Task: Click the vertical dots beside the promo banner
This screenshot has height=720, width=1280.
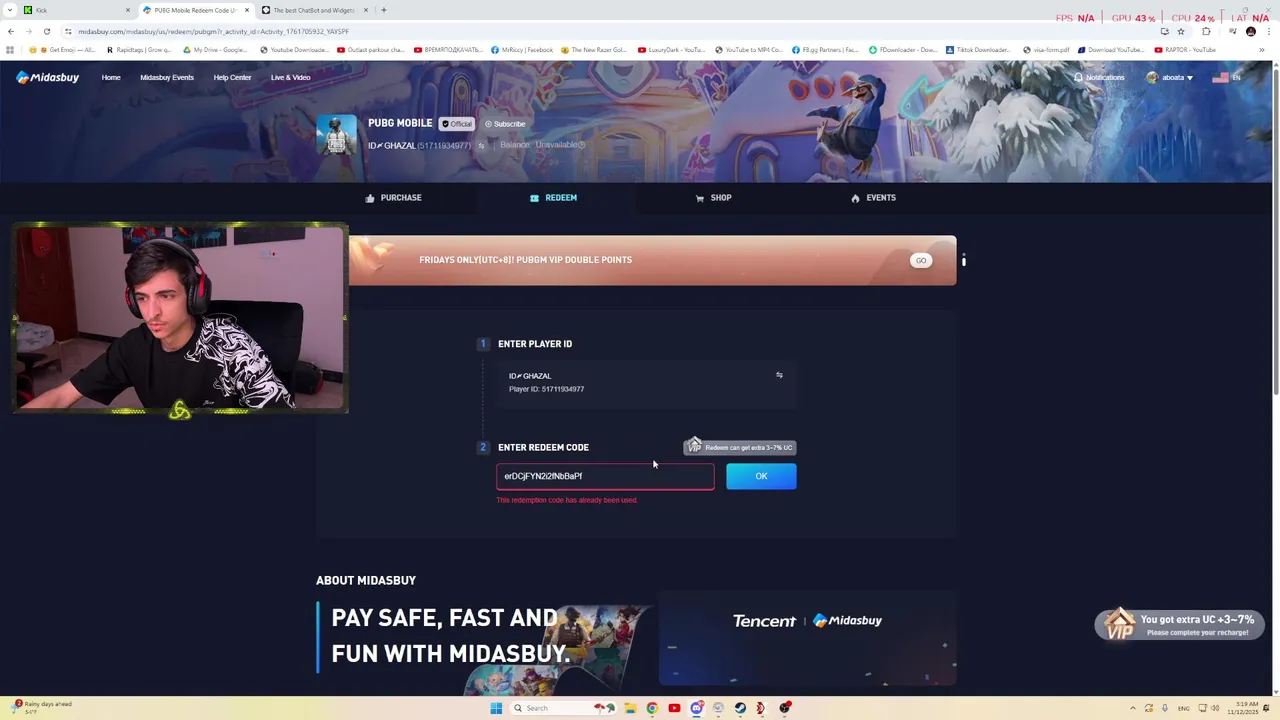Action: (963, 261)
